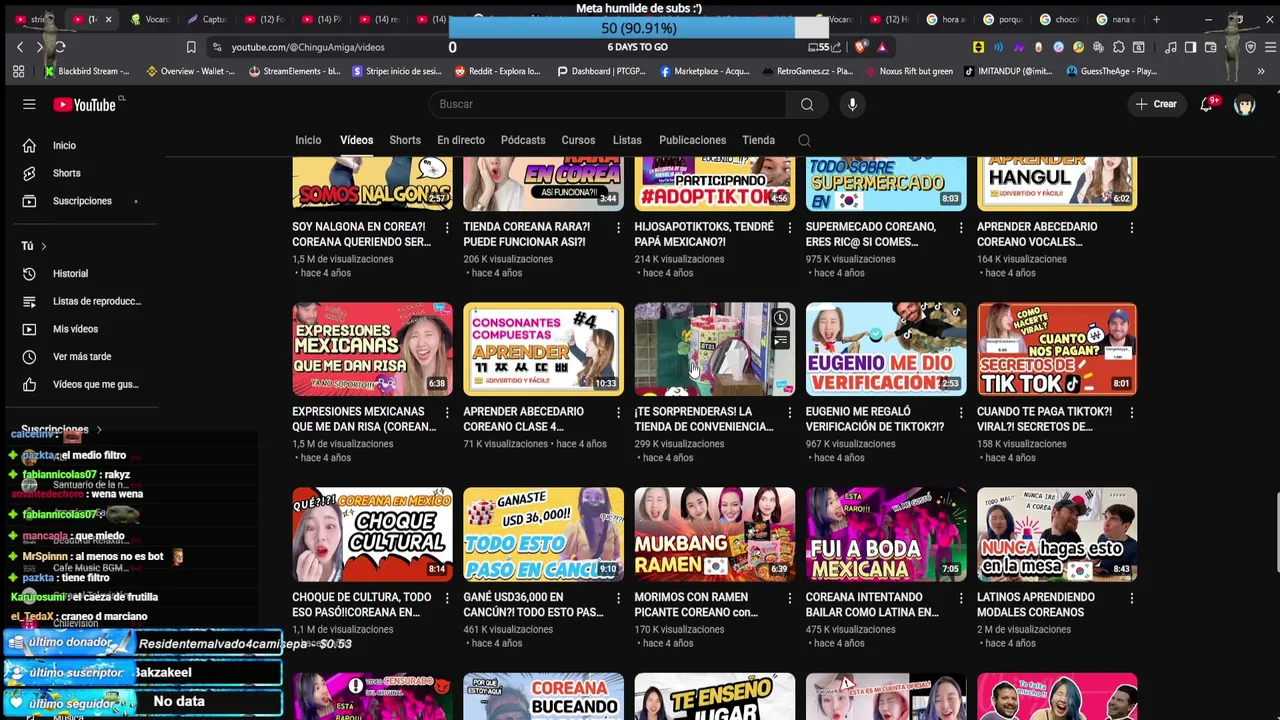Click title TIENDA COREANA RARA

(x=527, y=234)
